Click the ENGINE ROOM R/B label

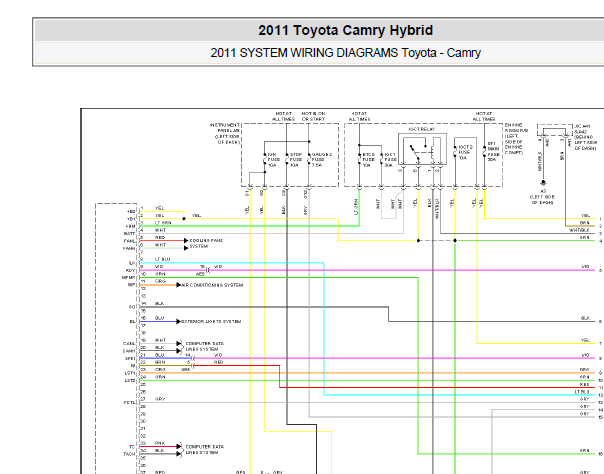(514, 139)
